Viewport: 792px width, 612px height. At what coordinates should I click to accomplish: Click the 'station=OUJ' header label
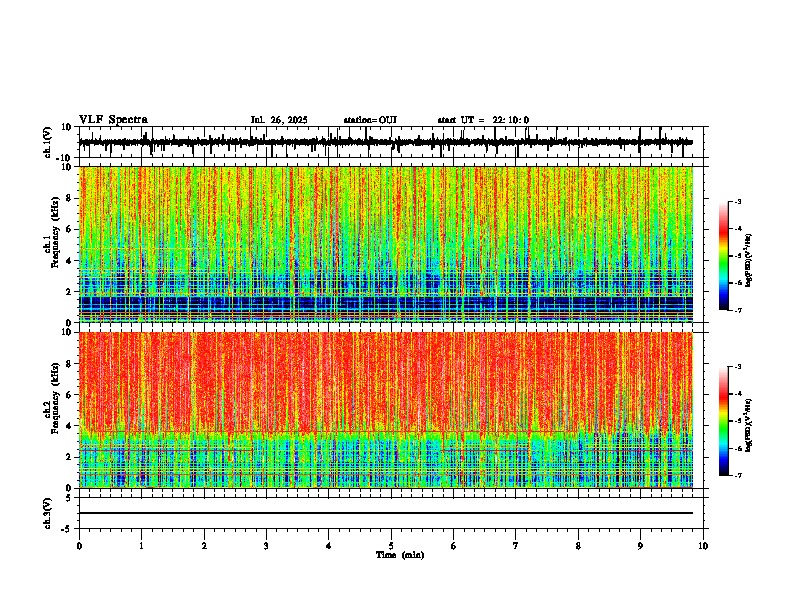click(370, 120)
